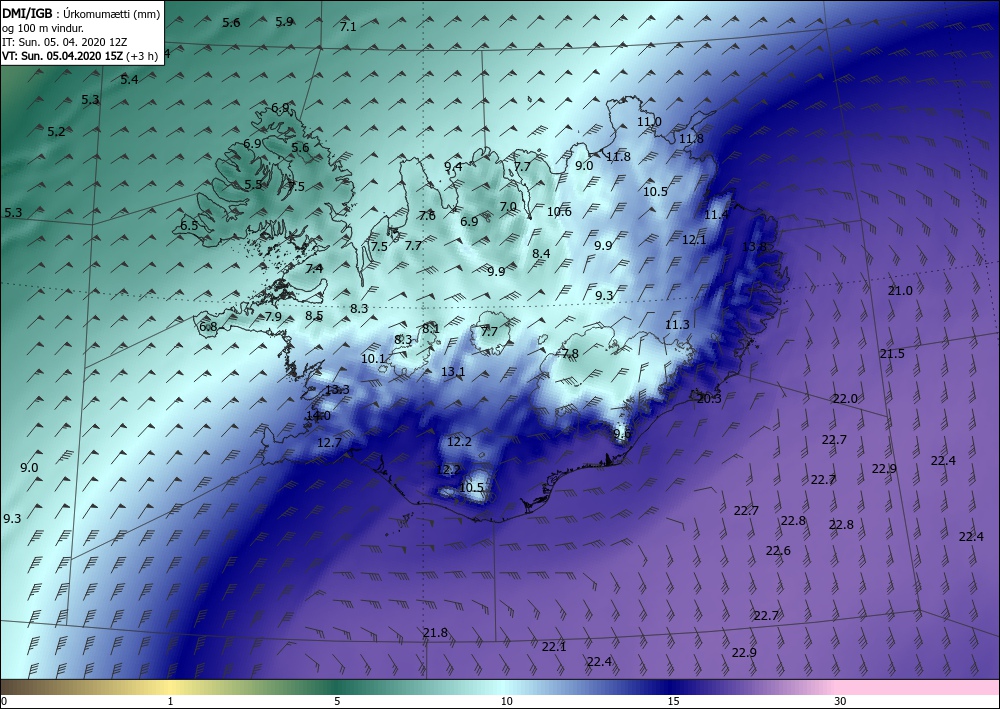Click the 6.8 value on Snæfellsnes peninsula
This screenshot has height=709, width=1000.
[208, 327]
